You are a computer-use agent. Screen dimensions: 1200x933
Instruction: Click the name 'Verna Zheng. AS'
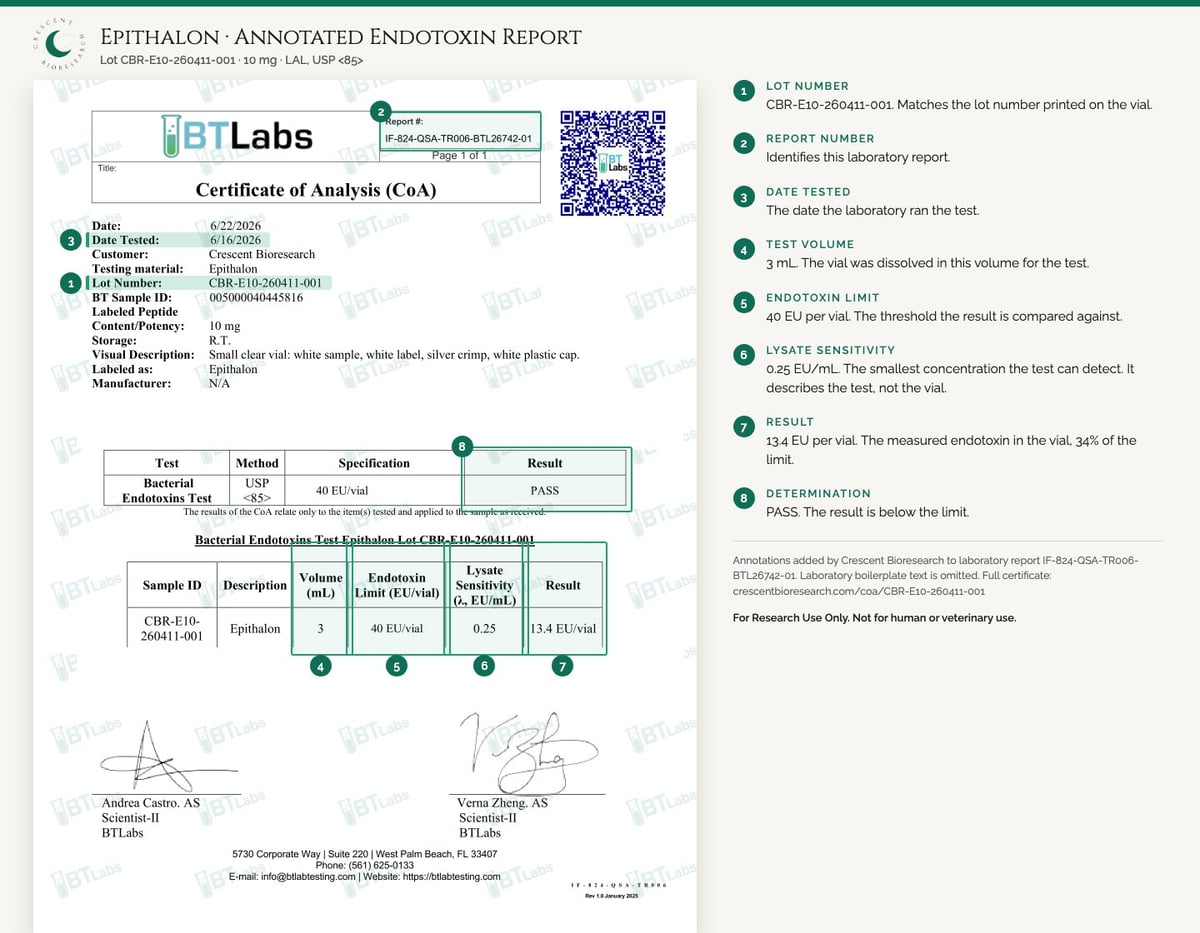coord(502,803)
